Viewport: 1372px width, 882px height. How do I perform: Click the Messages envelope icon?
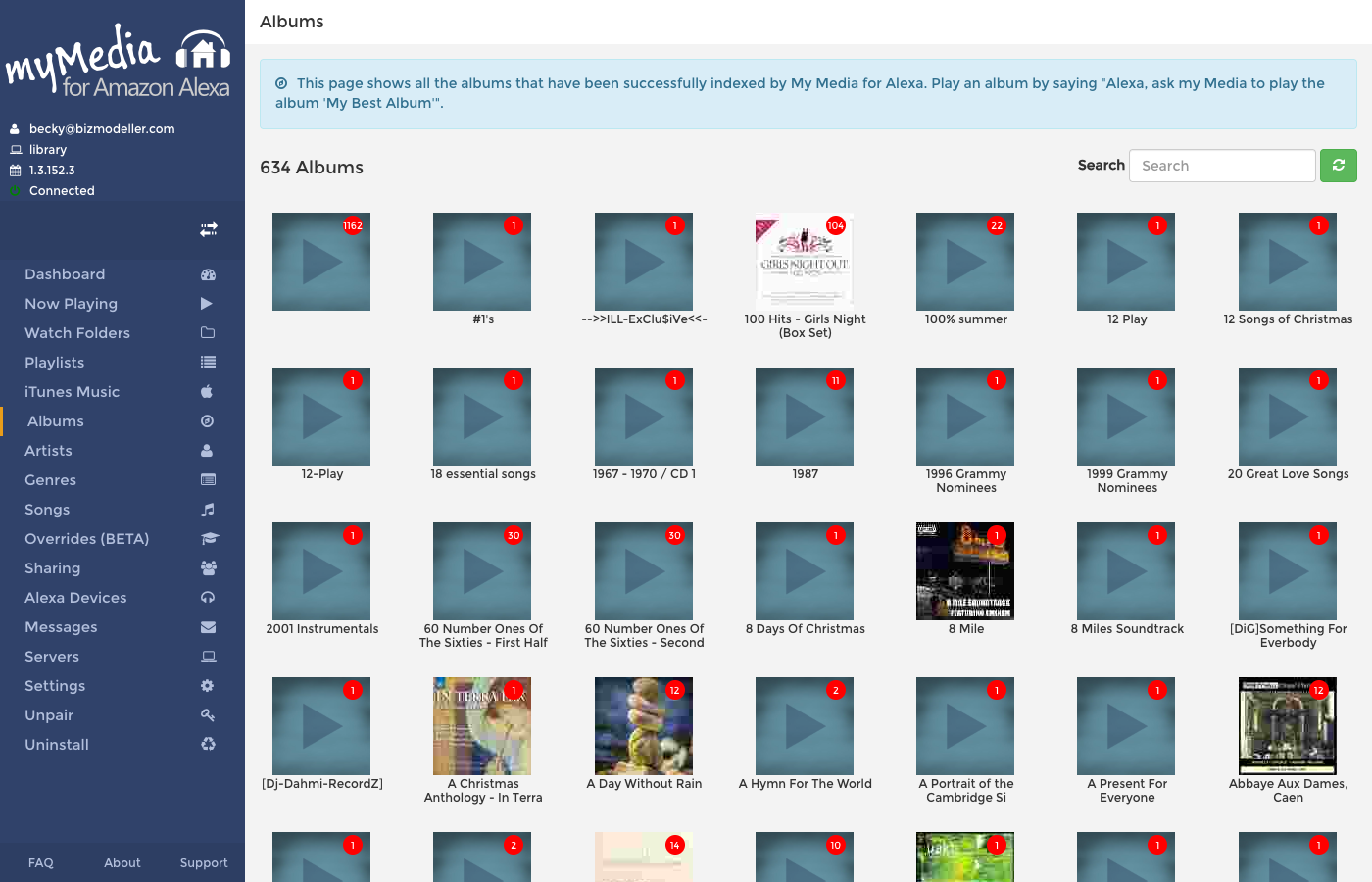[x=206, y=626]
